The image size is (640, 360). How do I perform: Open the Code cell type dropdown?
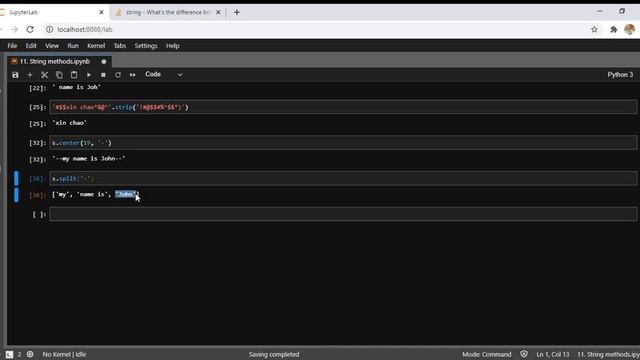click(163, 75)
